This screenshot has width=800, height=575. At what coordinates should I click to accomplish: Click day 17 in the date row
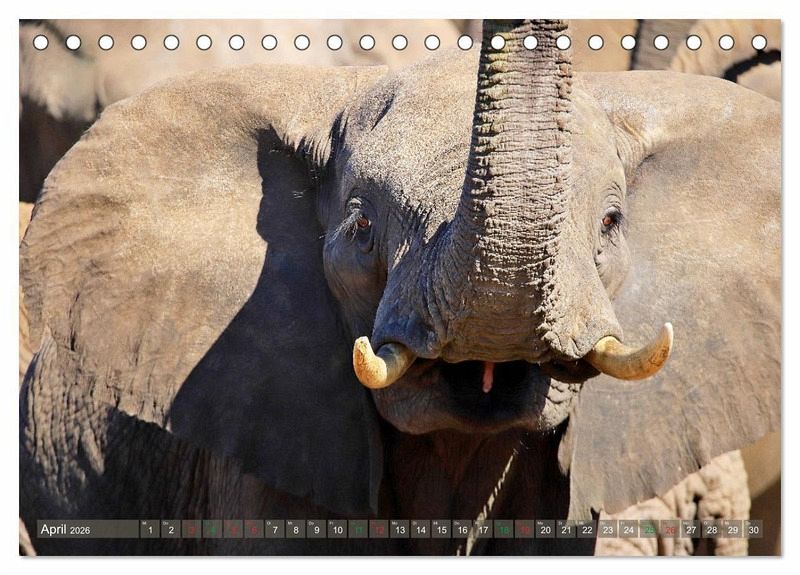pyautogui.click(x=483, y=529)
